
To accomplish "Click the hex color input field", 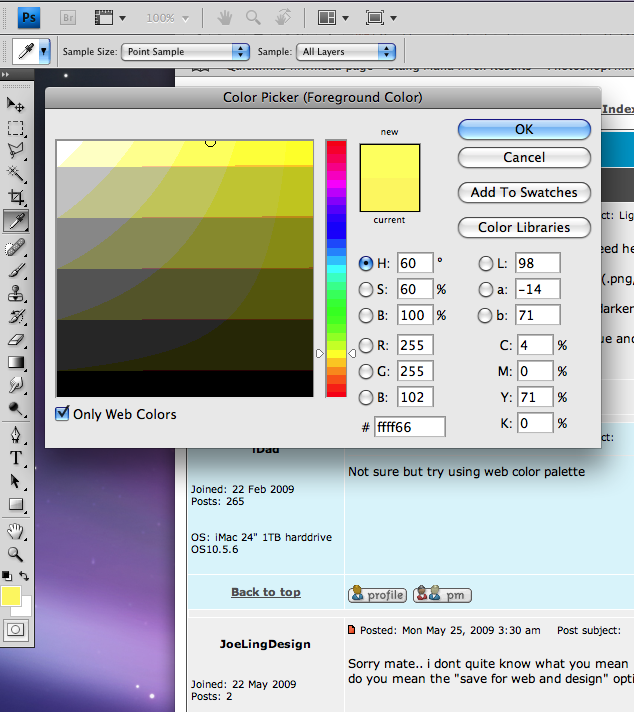I will coord(409,427).
